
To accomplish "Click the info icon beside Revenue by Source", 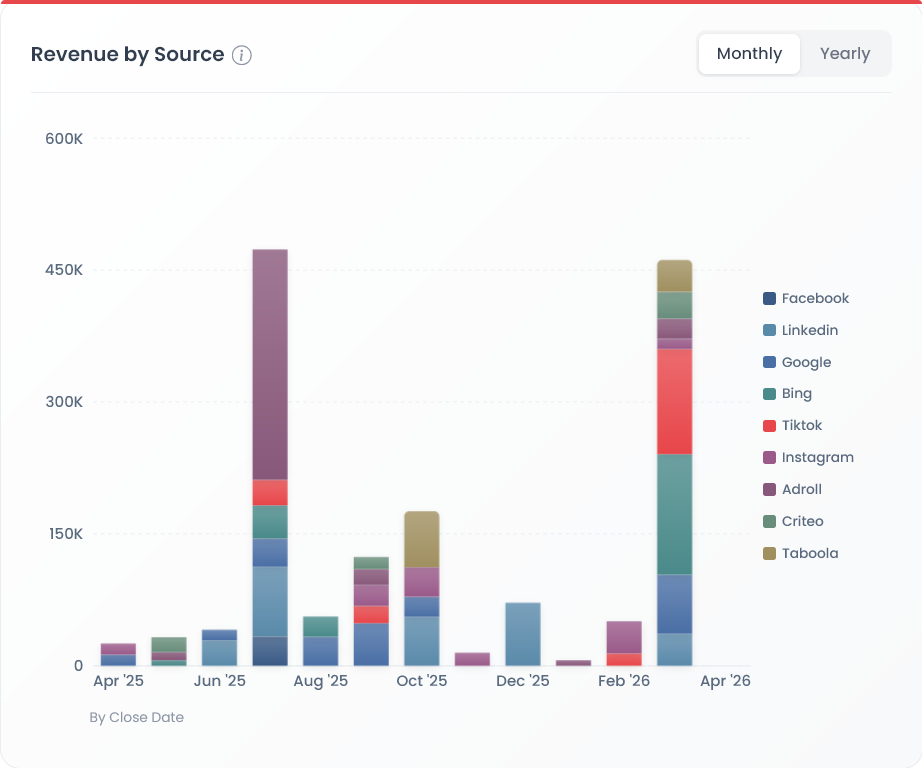I will pos(241,56).
